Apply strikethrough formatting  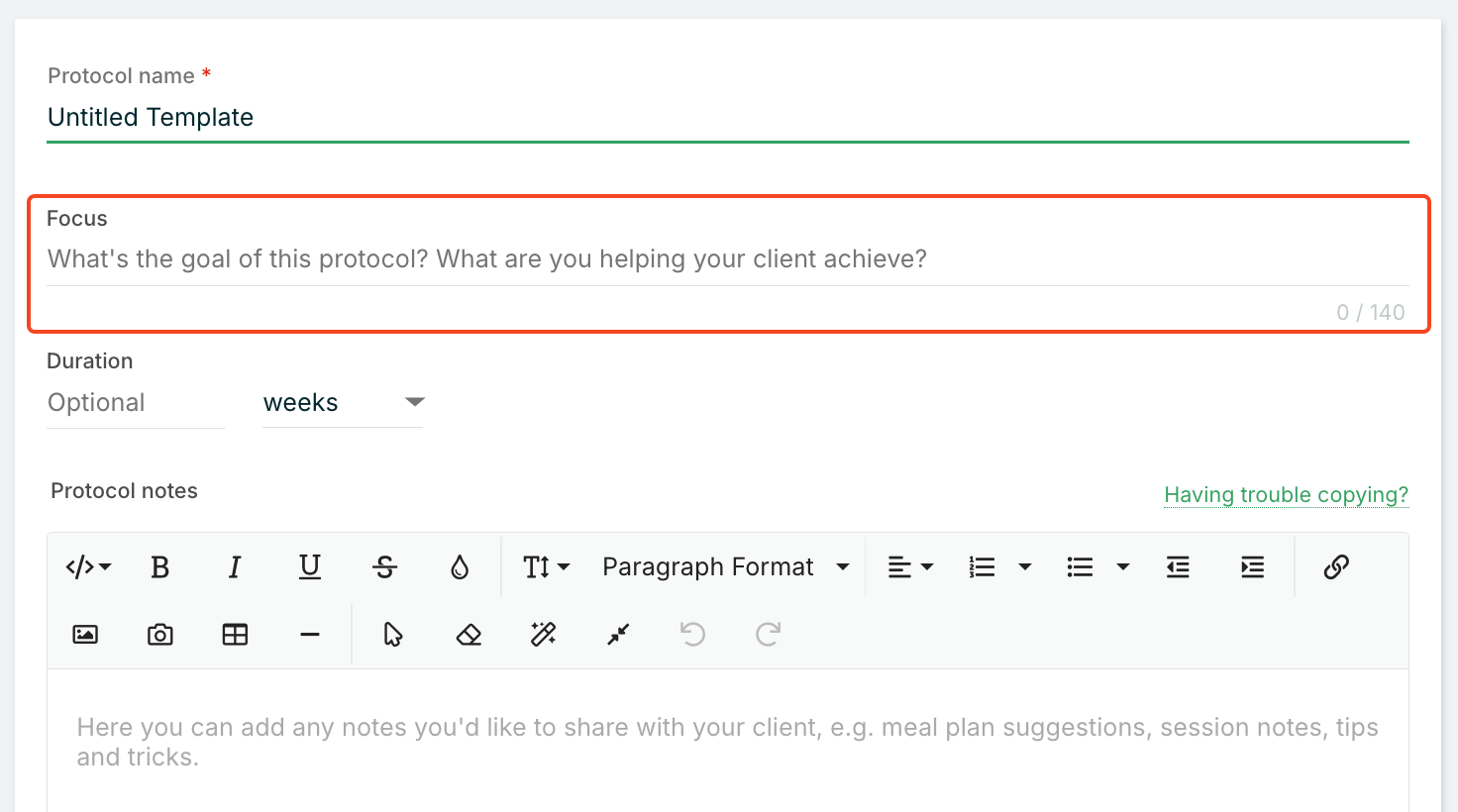coord(384,567)
